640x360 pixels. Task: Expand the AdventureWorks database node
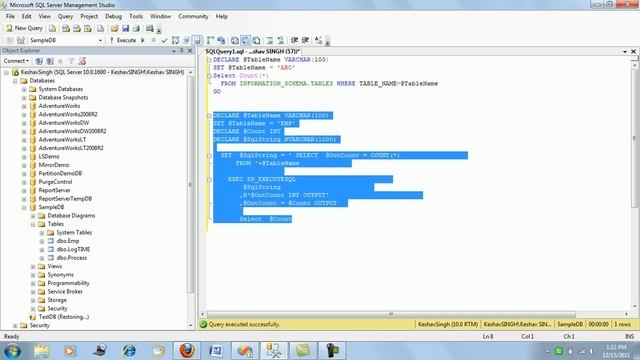24,106
